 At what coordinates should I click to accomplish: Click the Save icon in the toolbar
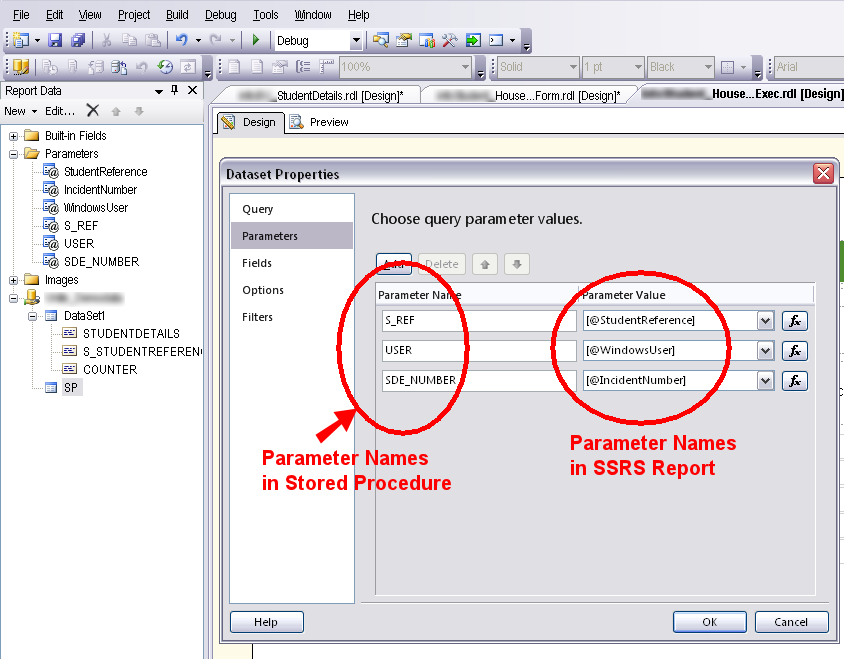(55, 41)
